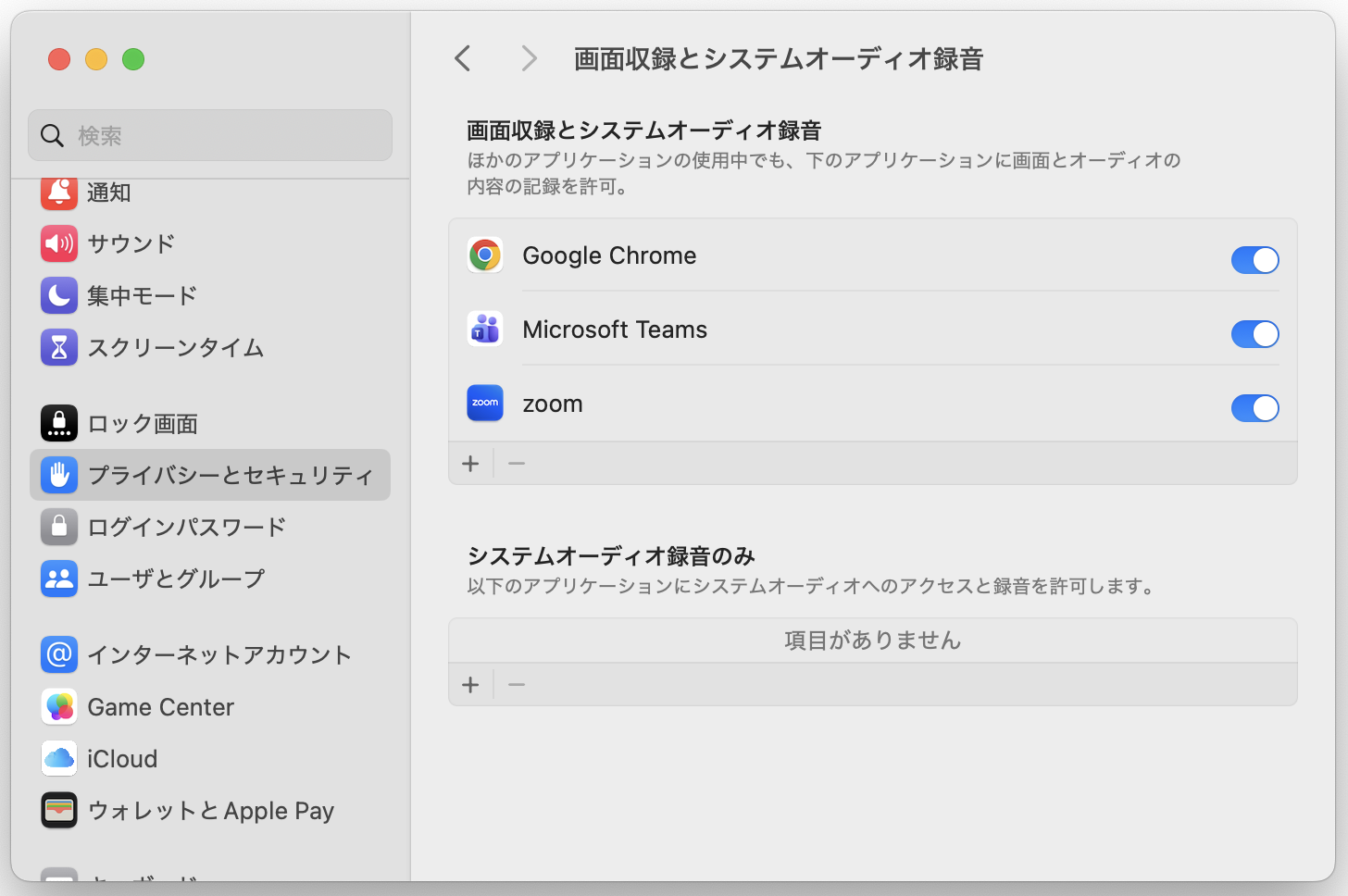Open ログインパスワード settings
1348x896 pixels.
210,527
